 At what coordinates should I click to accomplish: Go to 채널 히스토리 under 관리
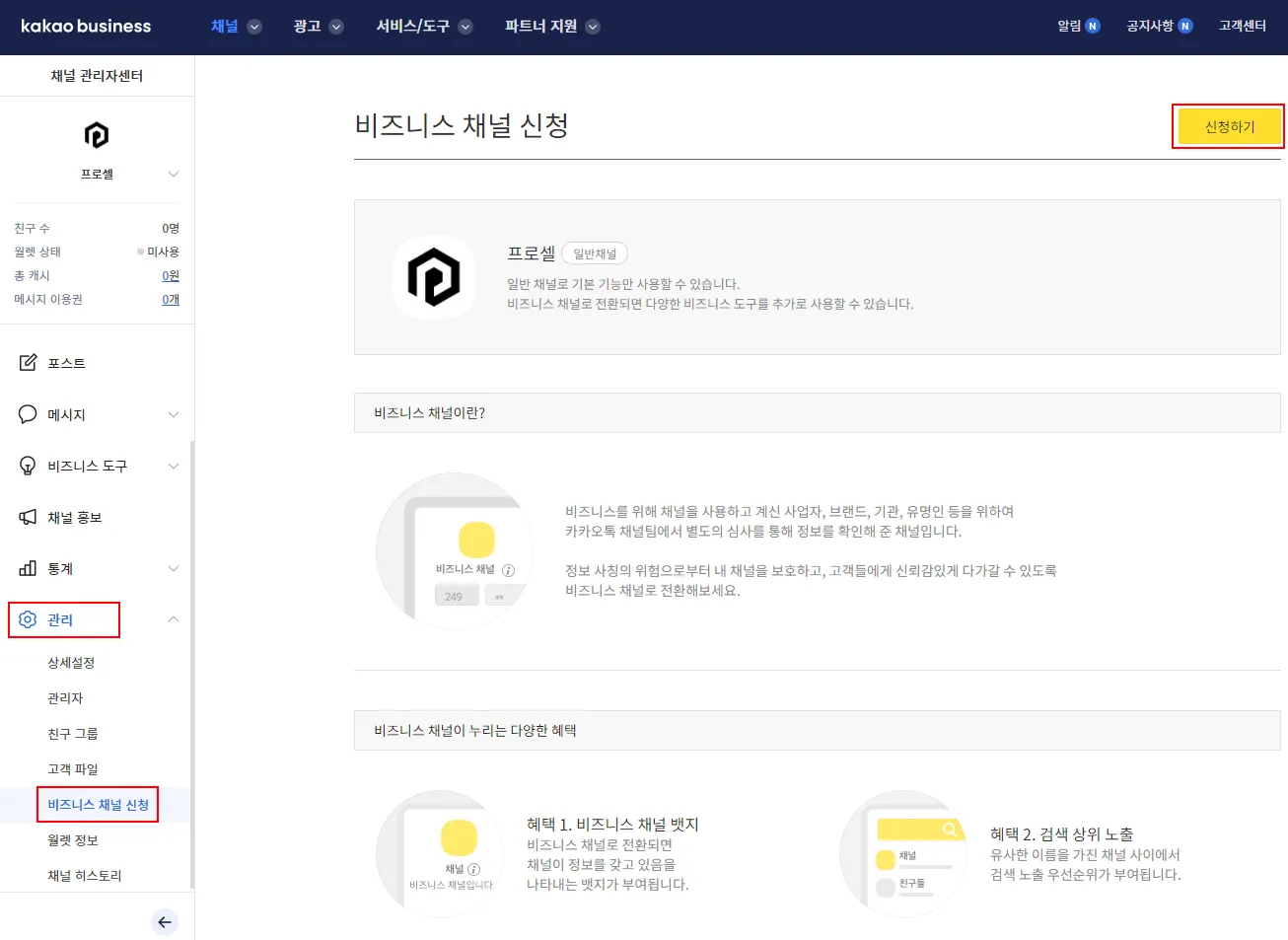click(85, 876)
